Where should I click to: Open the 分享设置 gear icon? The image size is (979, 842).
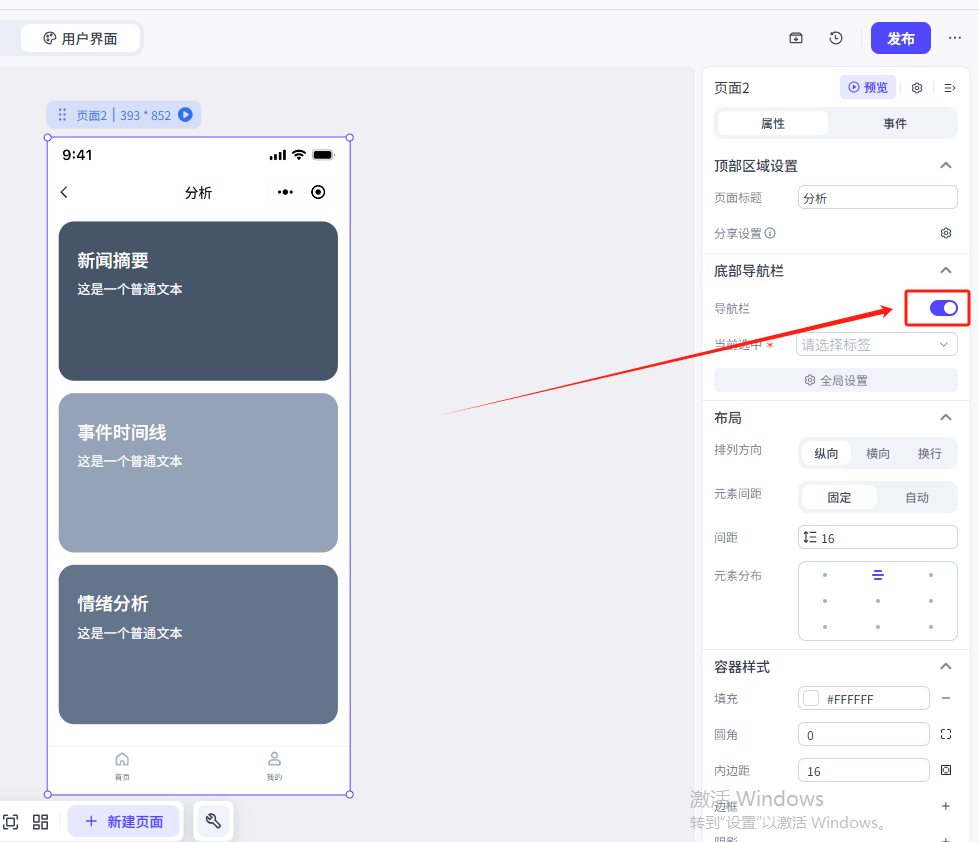pyautogui.click(x=945, y=233)
